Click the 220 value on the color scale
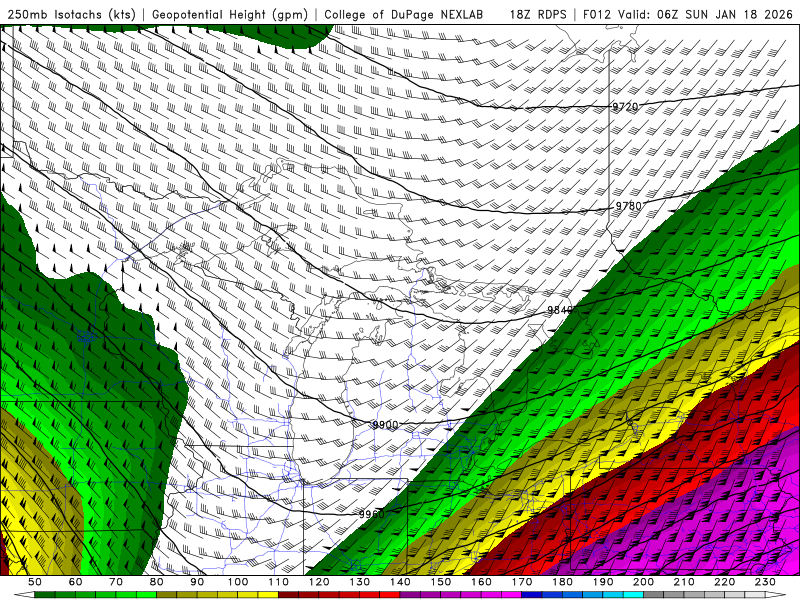This screenshot has height=600, width=800. 724,582
